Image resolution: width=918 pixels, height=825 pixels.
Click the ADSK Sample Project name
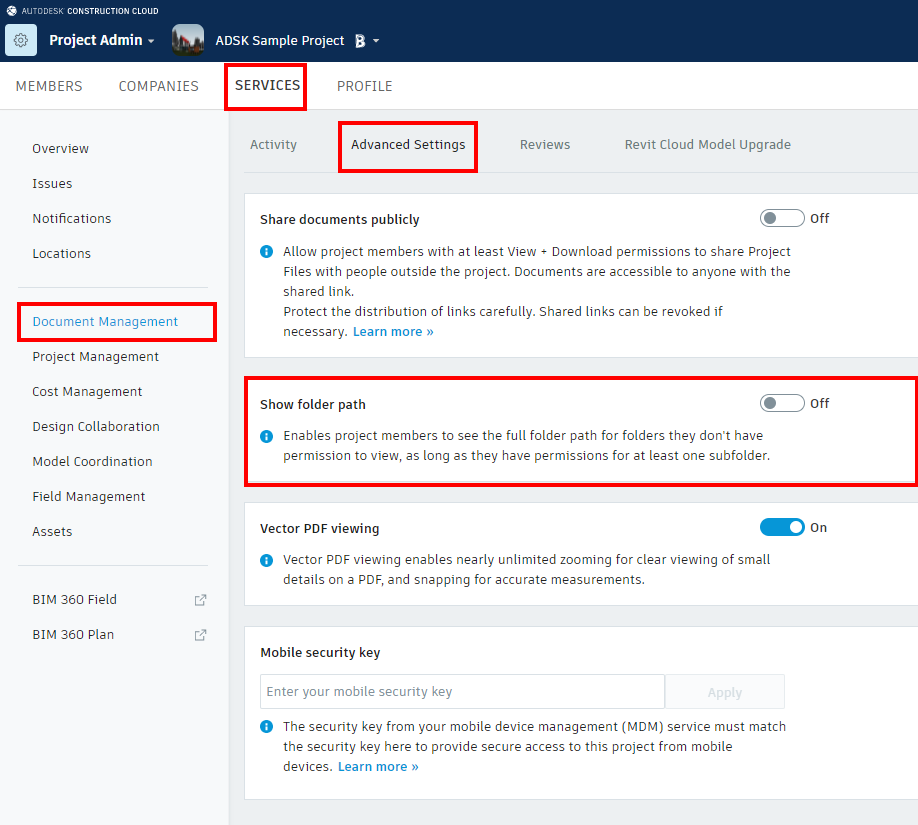coord(280,41)
